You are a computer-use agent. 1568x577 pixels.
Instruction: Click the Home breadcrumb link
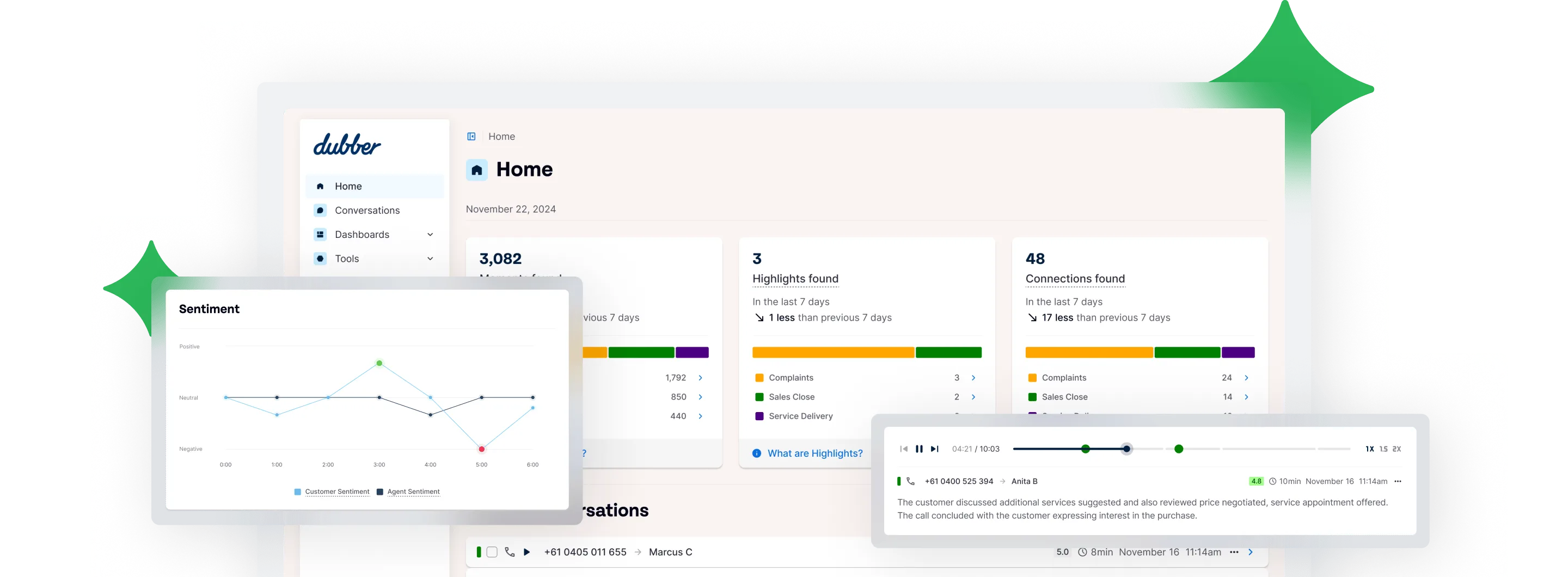[501, 136]
